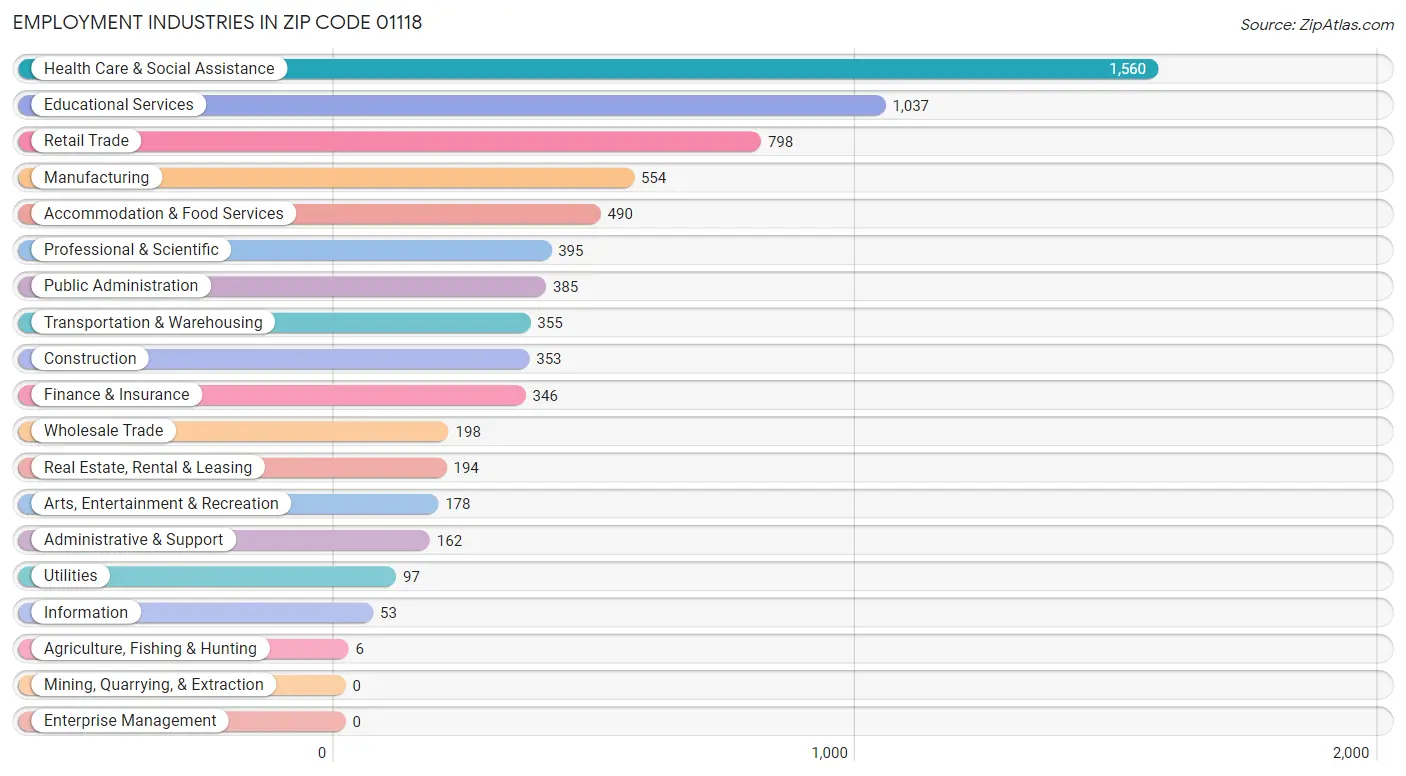Select Transportation & Warehousing label
This screenshot has height=776, width=1406.
(153, 322)
